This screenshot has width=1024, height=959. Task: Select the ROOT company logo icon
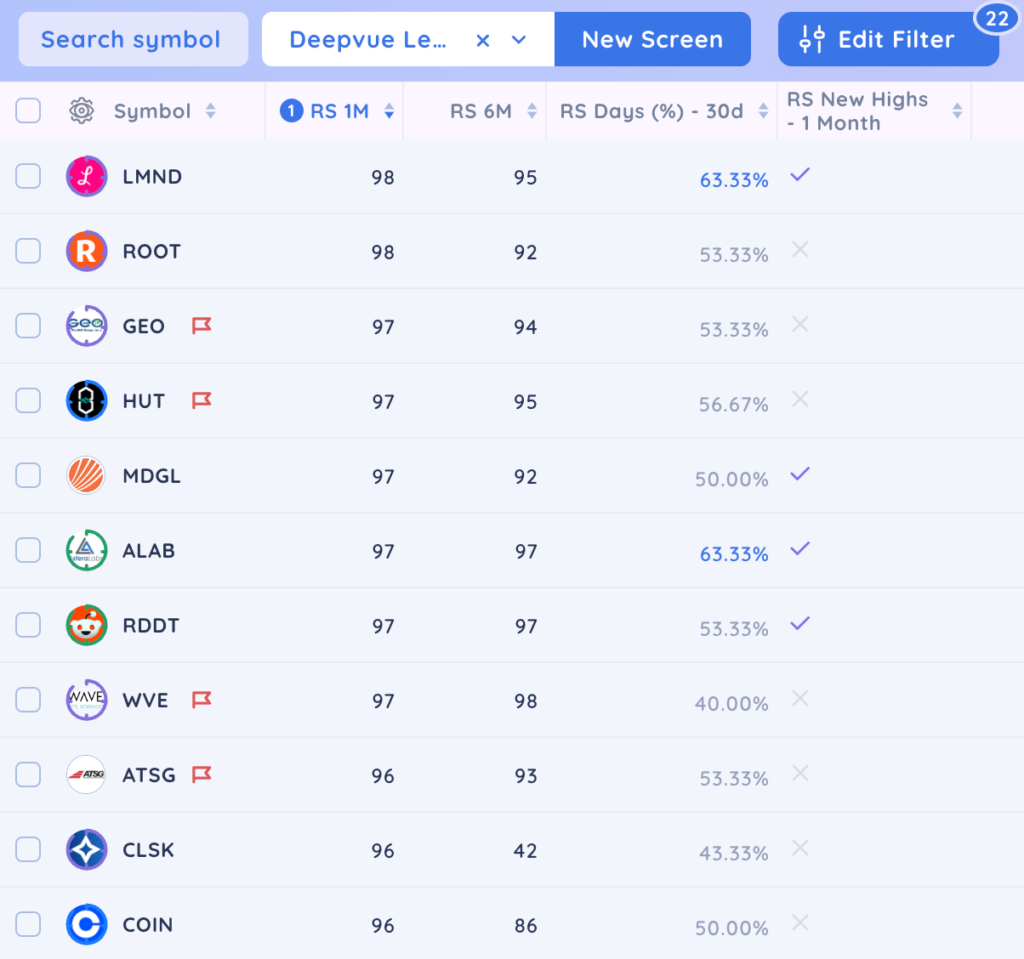coord(86,251)
